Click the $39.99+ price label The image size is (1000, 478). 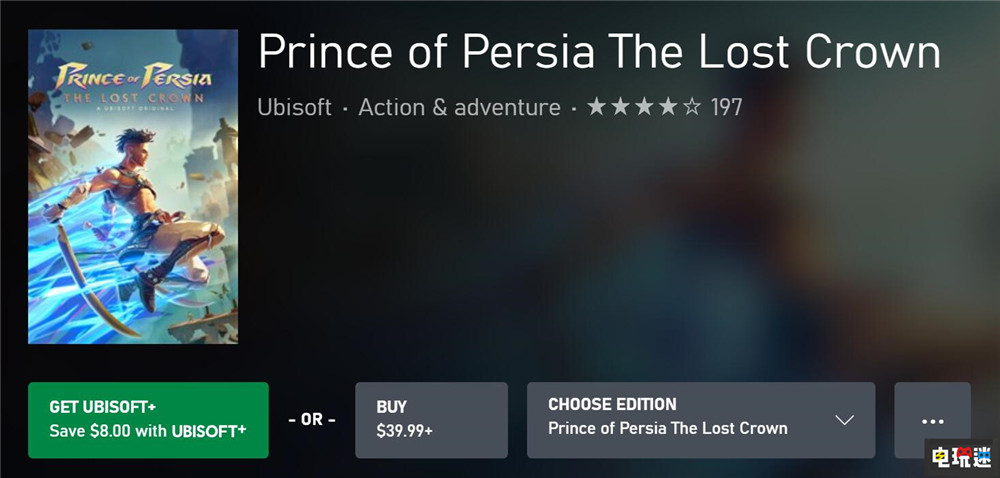coord(404,431)
